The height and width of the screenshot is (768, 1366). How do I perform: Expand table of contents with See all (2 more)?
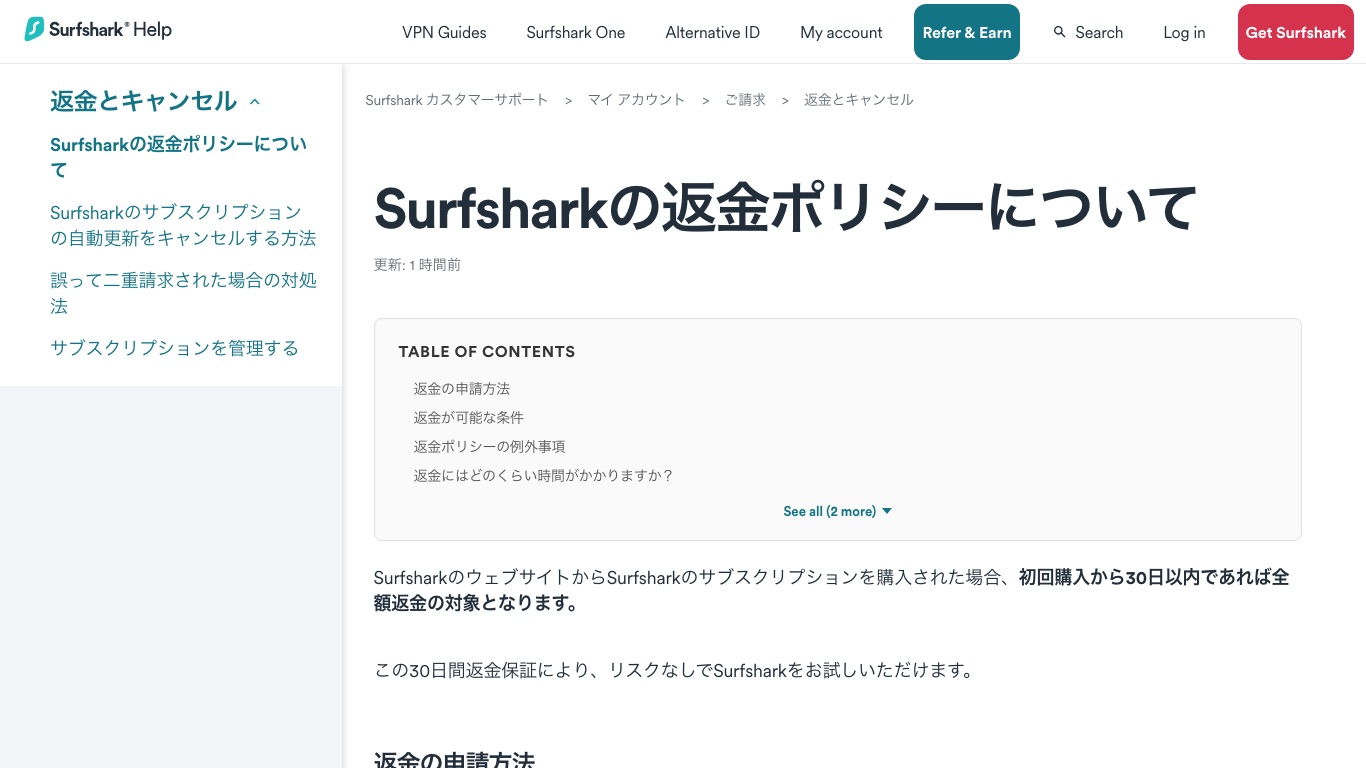[x=837, y=511]
